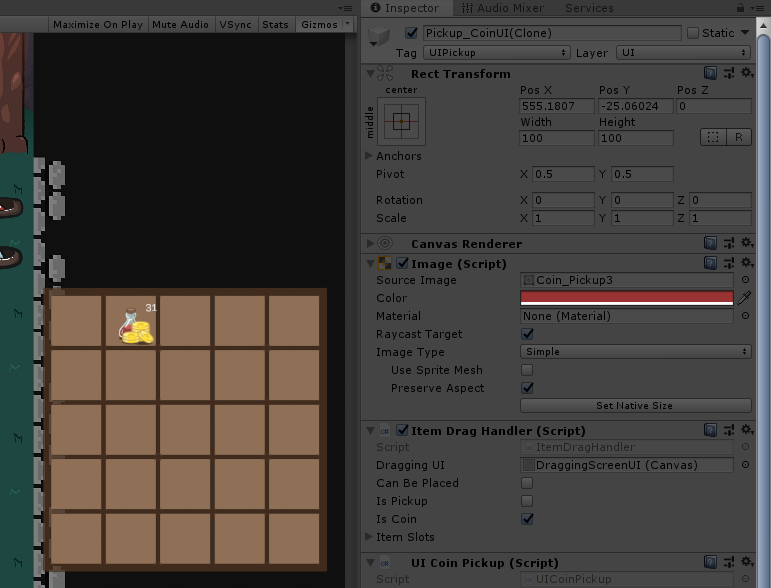This screenshot has width=771, height=588.
Task: Toggle VSync in Game view toolbar
Action: point(236,24)
